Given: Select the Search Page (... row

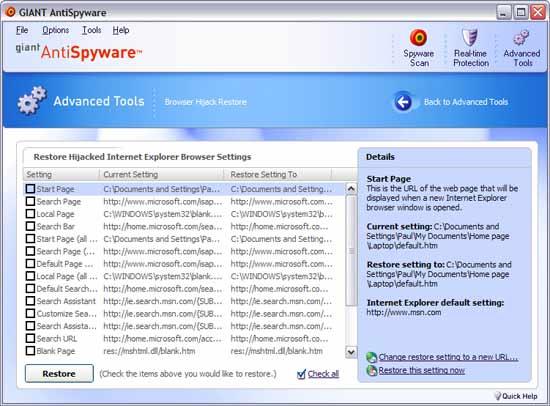Looking at the screenshot, I should [184, 251].
